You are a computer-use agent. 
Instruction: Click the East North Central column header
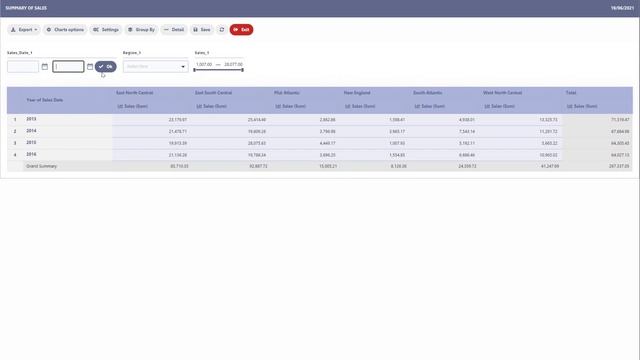[135, 93]
